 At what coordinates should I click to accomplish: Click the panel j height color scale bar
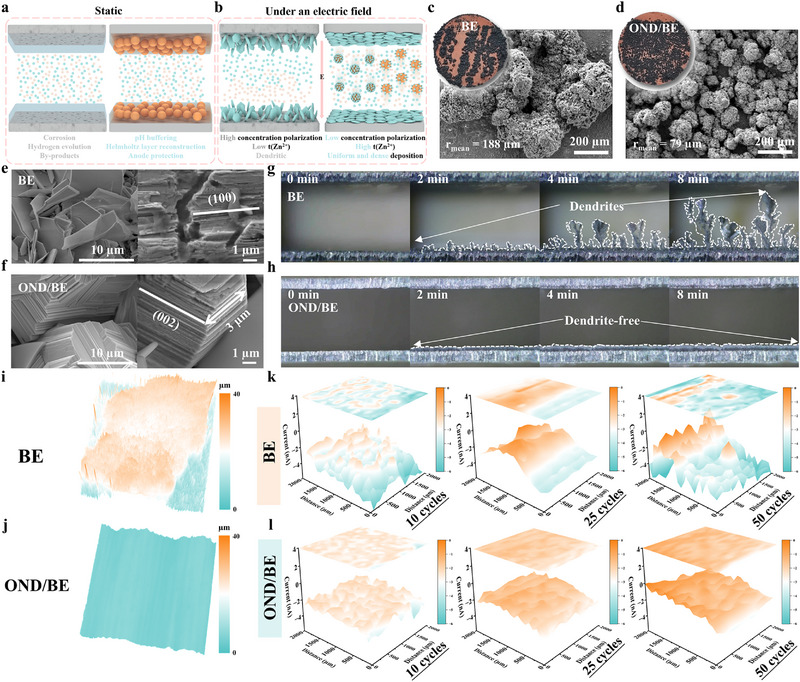224,595
